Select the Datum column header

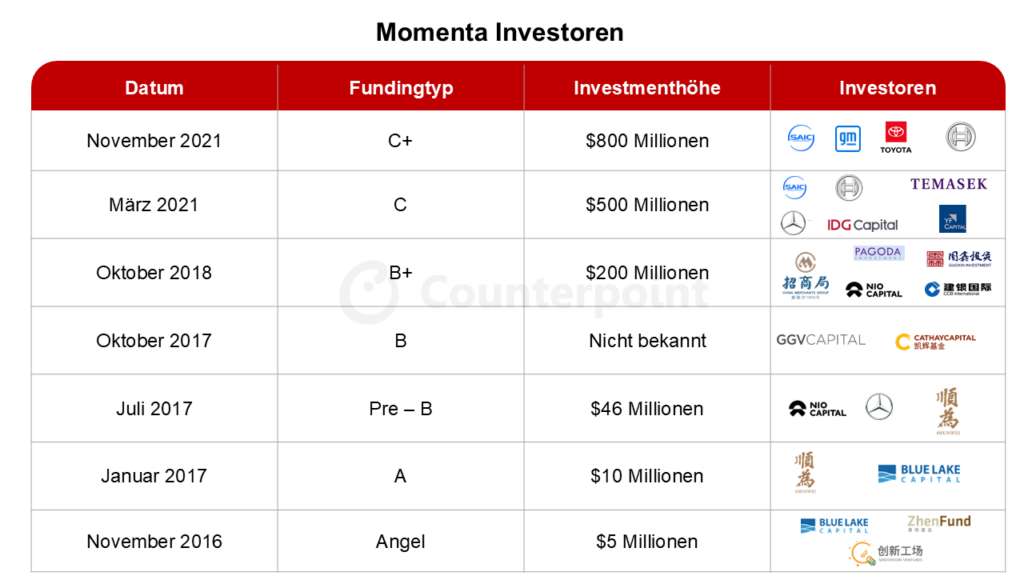pyautogui.click(x=154, y=88)
